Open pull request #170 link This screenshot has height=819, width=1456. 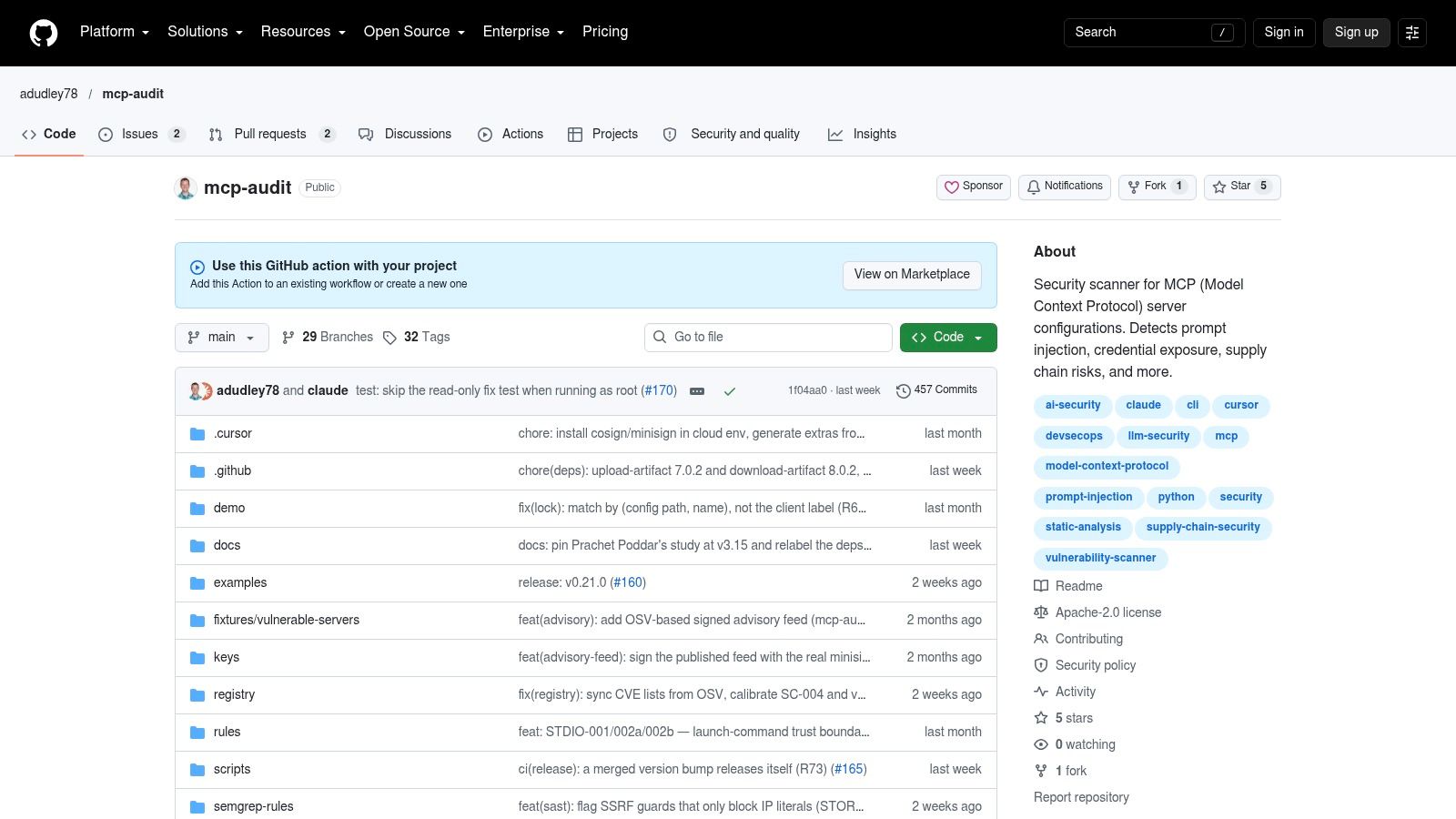click(661, 390)
